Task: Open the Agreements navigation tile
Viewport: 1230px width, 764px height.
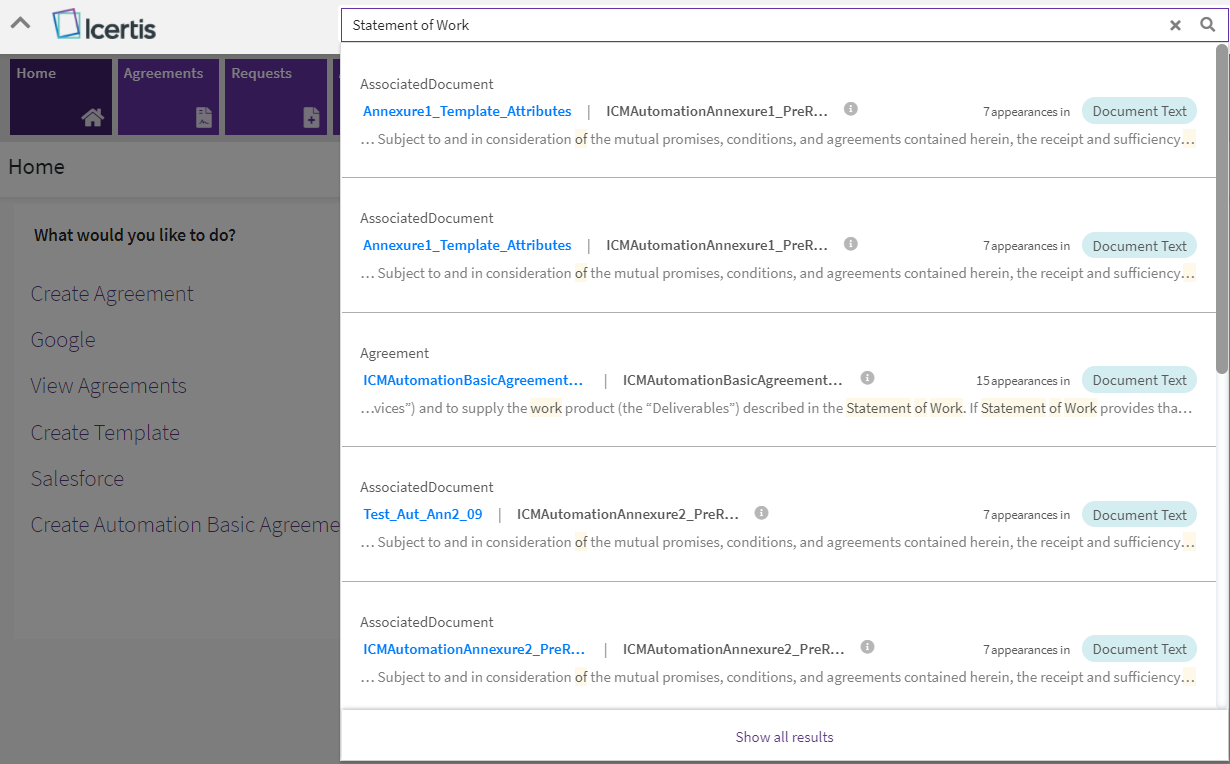Action: pos(167,96)
